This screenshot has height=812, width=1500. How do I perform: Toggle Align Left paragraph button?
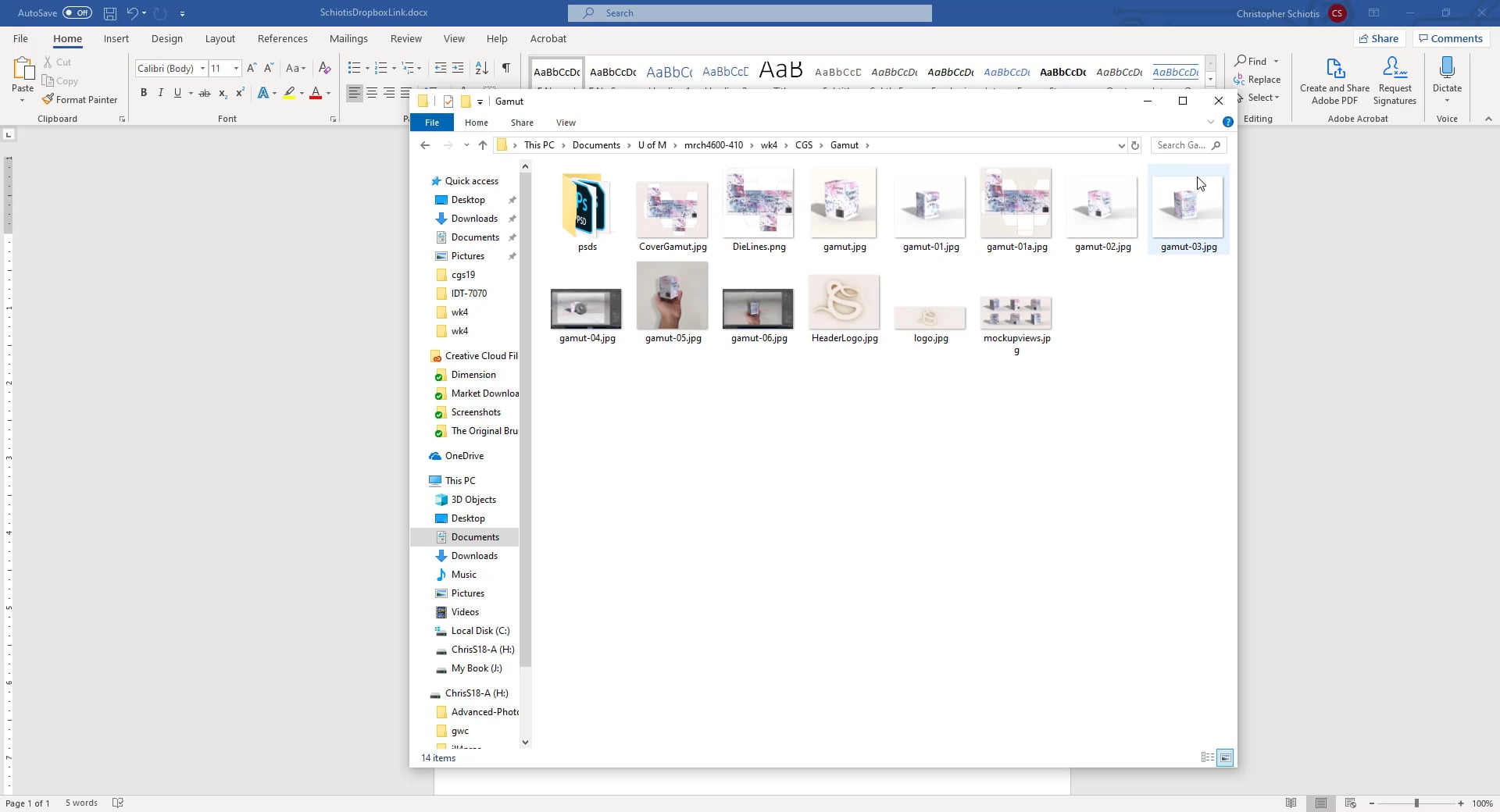pos(355,93)
